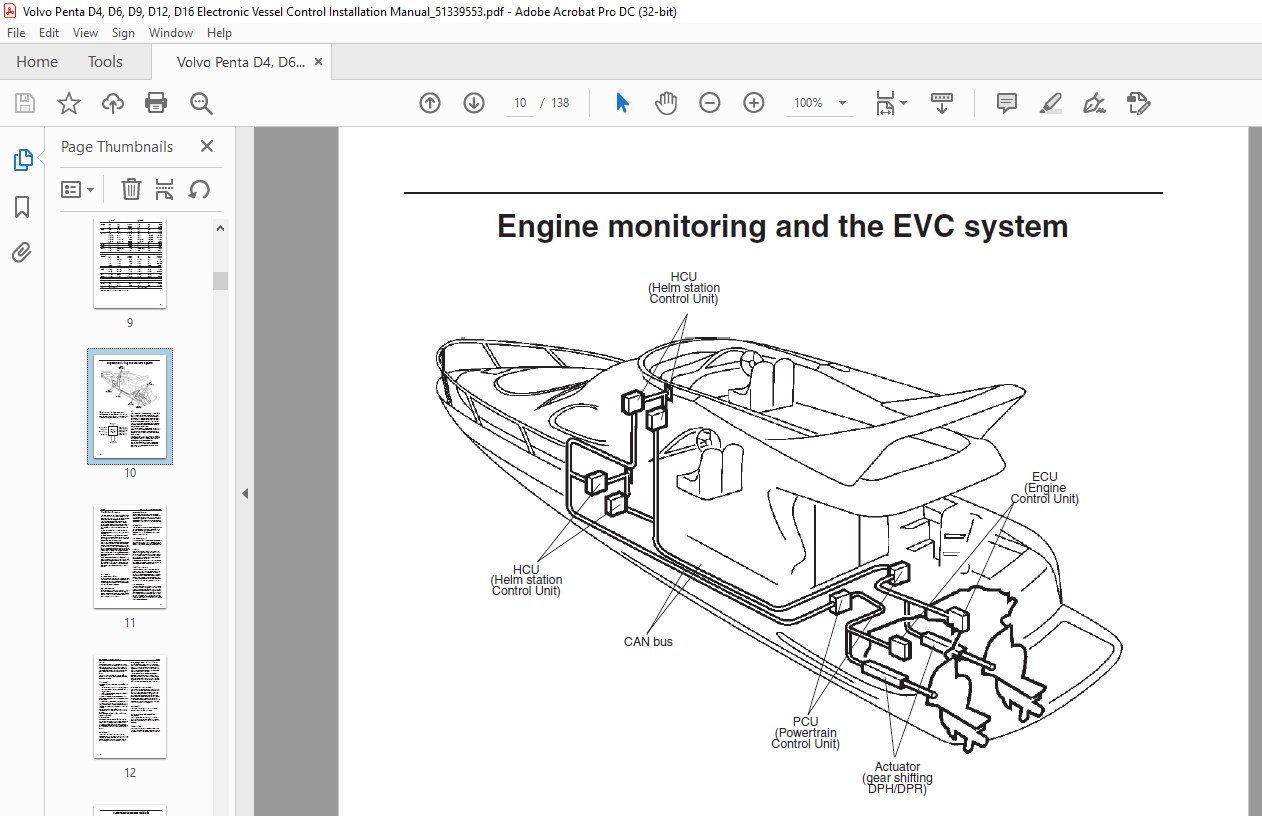Viewport: 1262px width, 816px height.
Task: Open Attachments paperclip panel
Action: pos(22,253)
